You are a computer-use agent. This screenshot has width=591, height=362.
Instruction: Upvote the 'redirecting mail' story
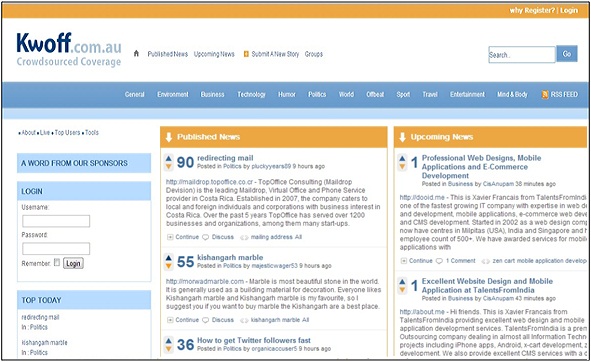[x=168, y=159]
